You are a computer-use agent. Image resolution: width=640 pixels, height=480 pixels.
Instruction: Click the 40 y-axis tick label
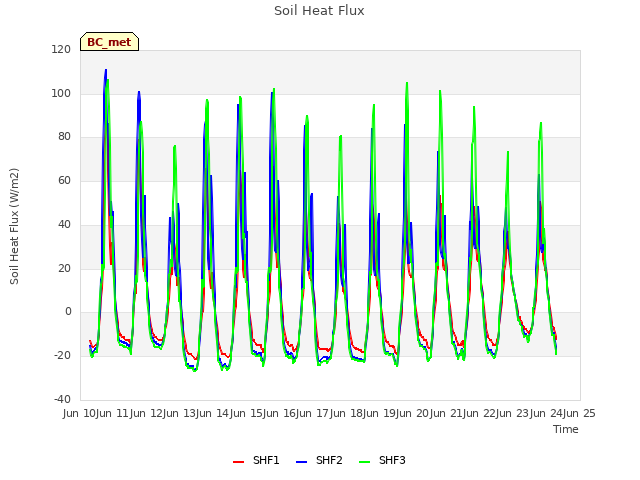click(x=64, y=224)
